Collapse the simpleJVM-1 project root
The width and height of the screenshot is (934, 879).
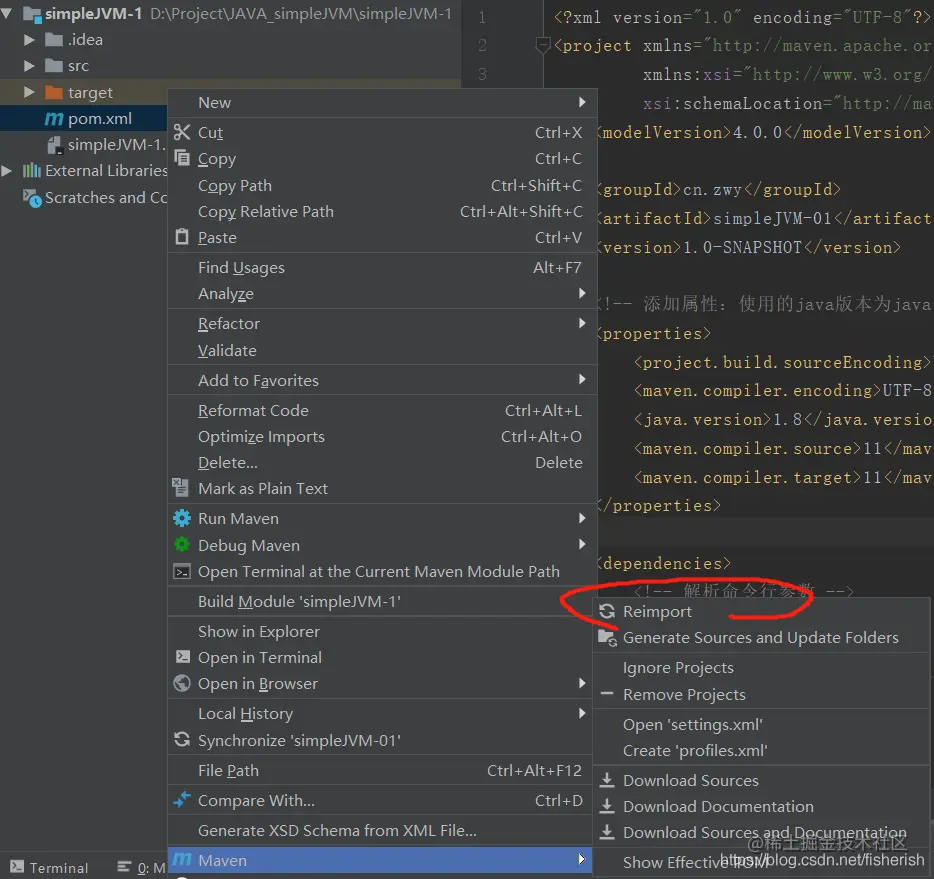7,13
